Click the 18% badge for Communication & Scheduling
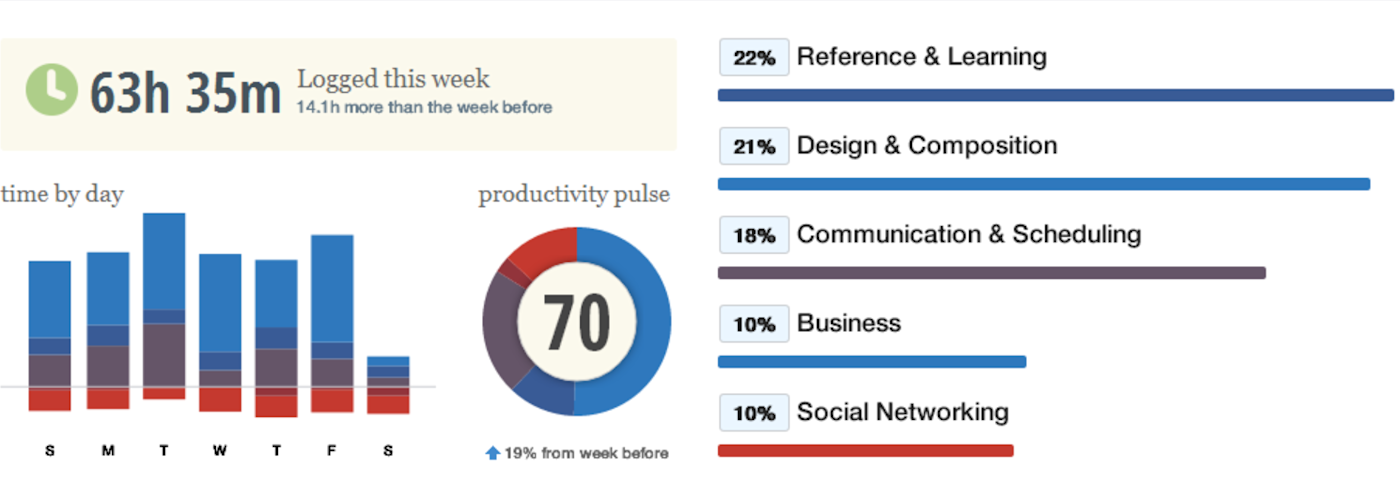This screenshot has height=488, width=1400. [x=754, y=236]
